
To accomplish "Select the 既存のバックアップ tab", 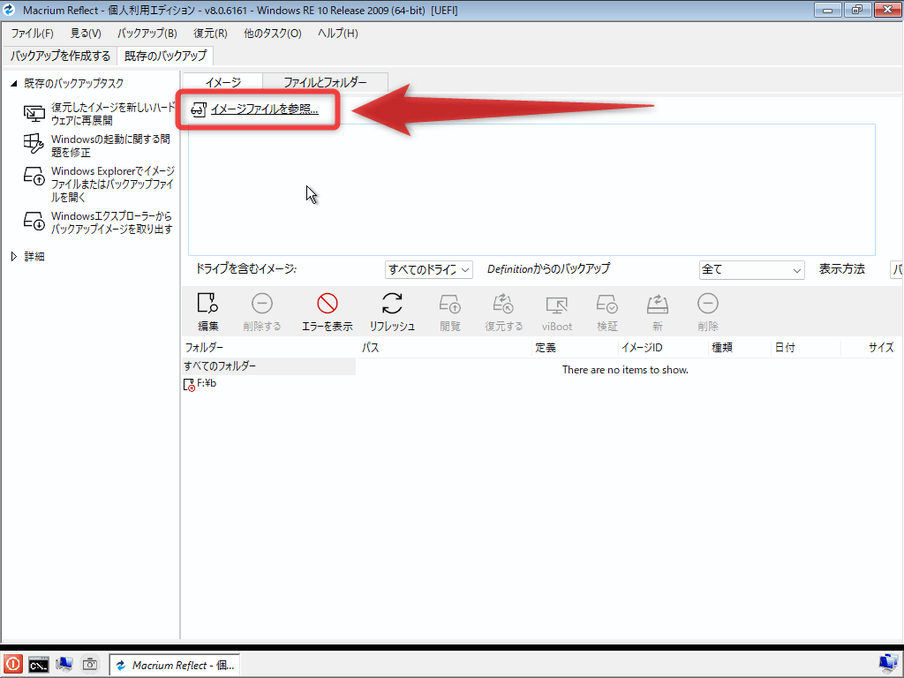I will click(x=165, y=56).
